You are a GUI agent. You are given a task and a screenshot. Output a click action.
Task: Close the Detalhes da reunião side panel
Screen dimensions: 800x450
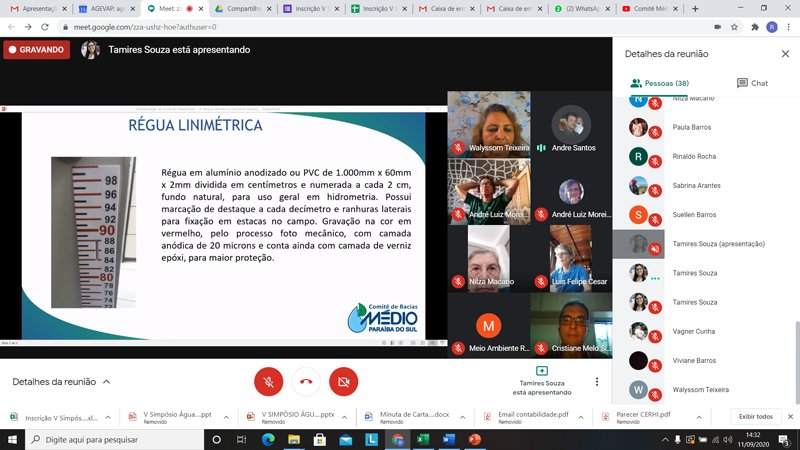pyautogui.click(x=784, y=53)
